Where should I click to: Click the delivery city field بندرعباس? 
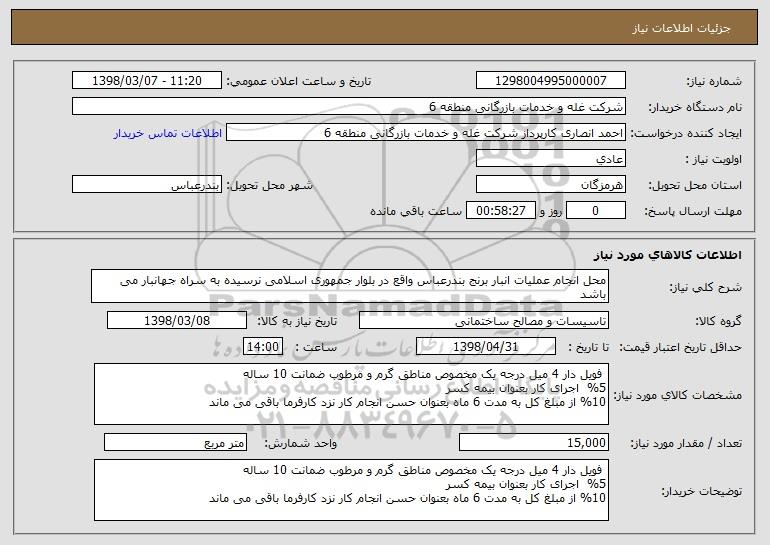pos(147,185)
